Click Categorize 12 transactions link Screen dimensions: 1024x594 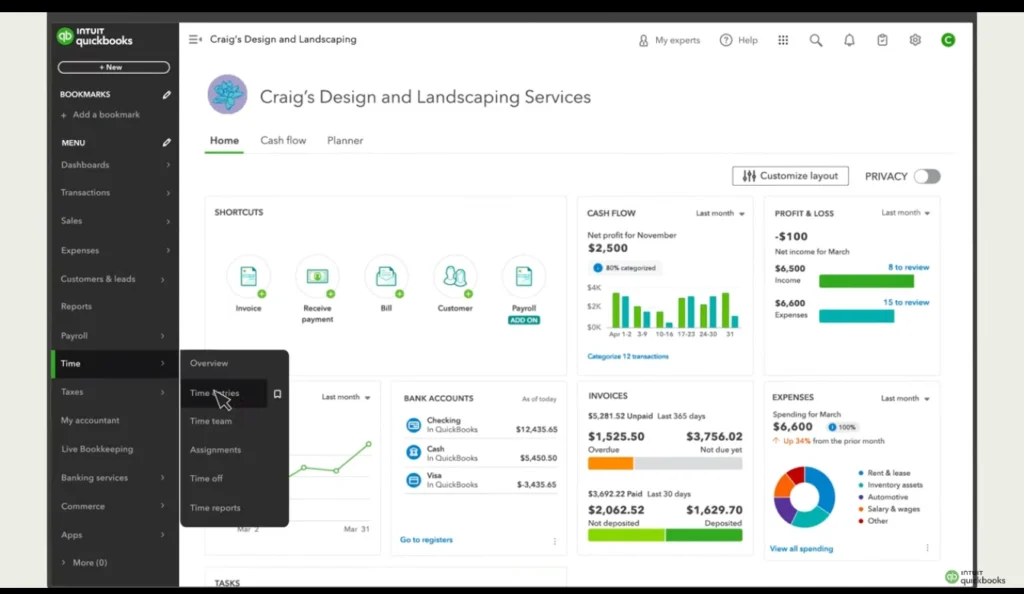627,356
